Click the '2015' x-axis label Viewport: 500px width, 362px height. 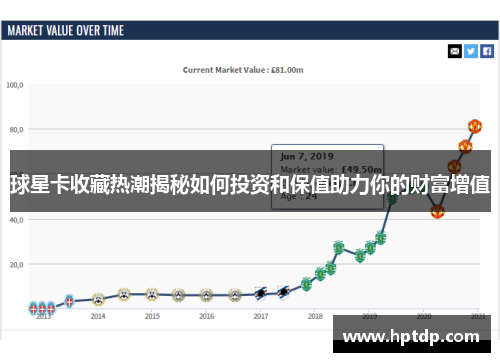click(x=152, y=316)
